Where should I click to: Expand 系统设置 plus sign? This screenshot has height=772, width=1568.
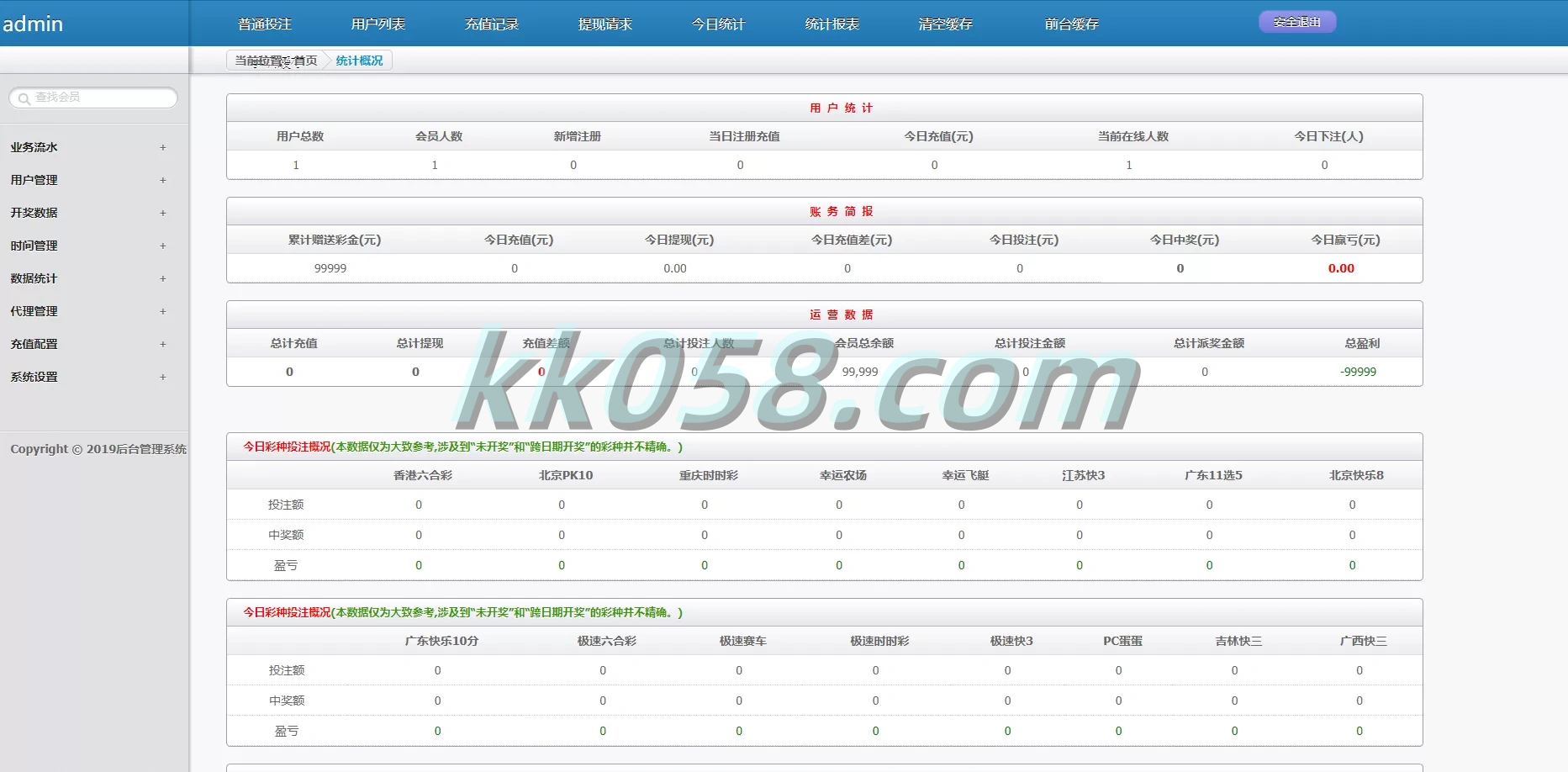[x=163, y=377]
